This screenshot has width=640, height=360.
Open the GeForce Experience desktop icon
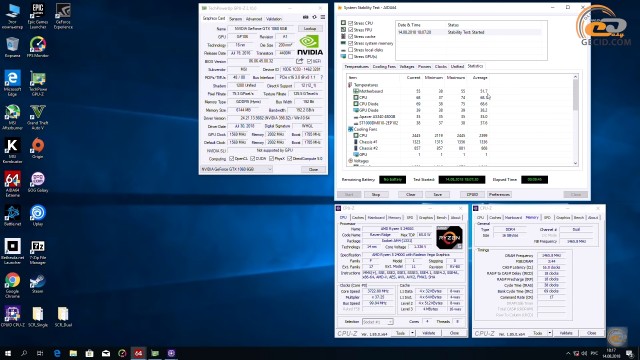[63, 16]
